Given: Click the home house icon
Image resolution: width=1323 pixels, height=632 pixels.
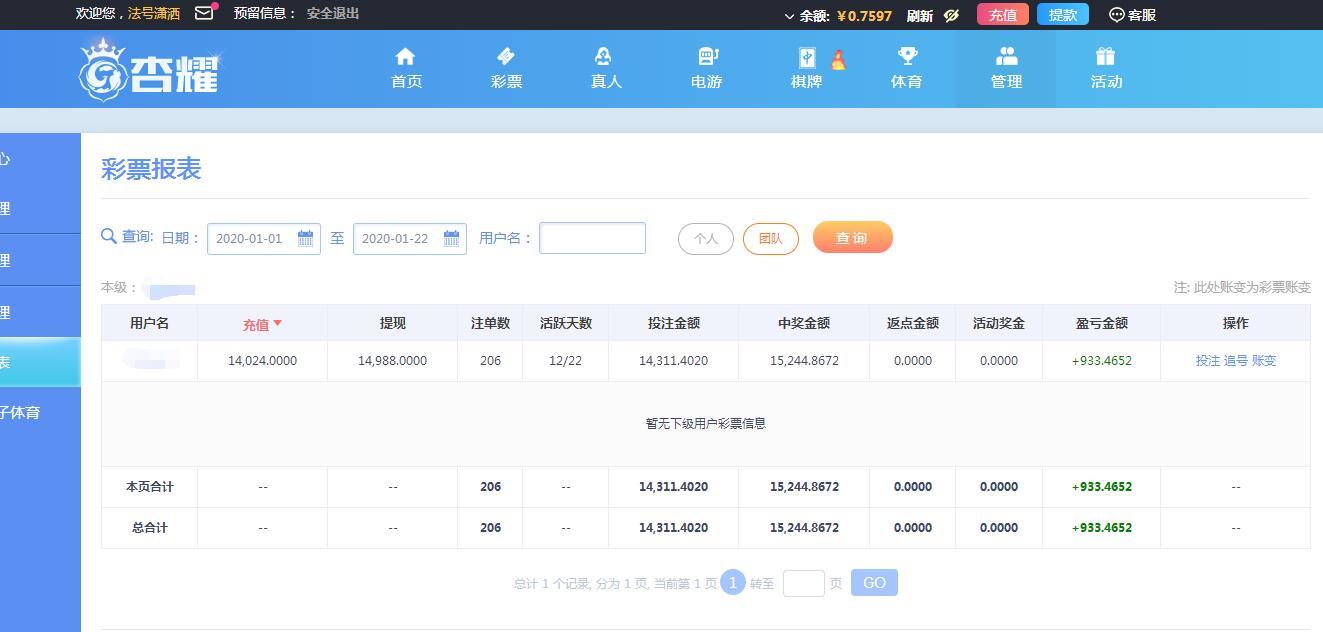Looking at the screenshot, I should [405, 56].
